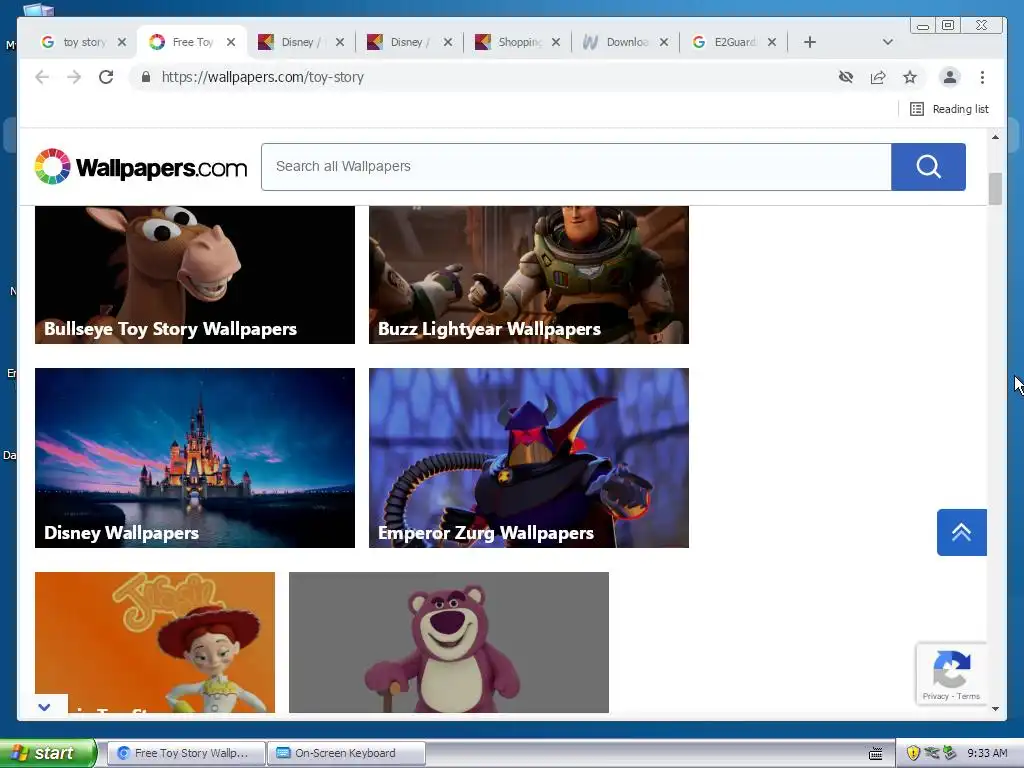Switch to the second Disney tab

coord(409,42)
